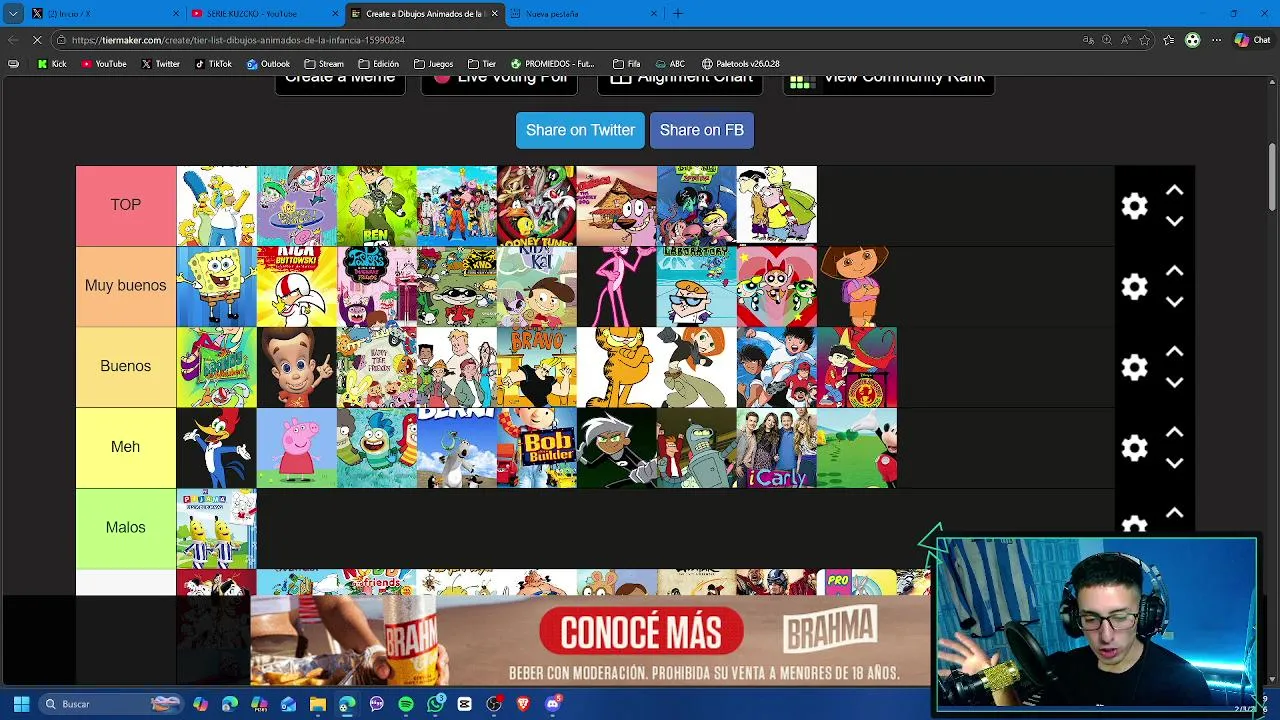
Task: Open settings gear for Buenos tier
Action: [x=1134, y=367]
